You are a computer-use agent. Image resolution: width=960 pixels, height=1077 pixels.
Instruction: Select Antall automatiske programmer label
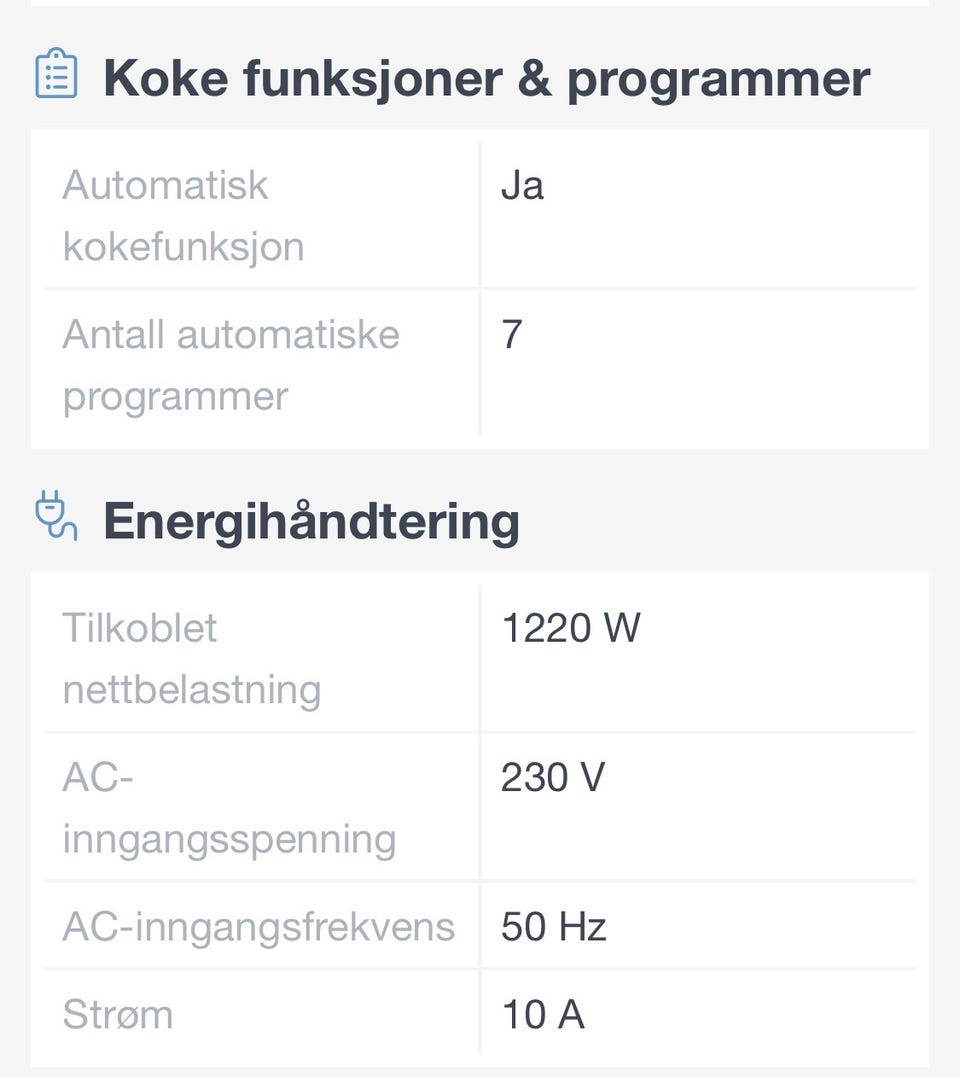pos(231,365)
